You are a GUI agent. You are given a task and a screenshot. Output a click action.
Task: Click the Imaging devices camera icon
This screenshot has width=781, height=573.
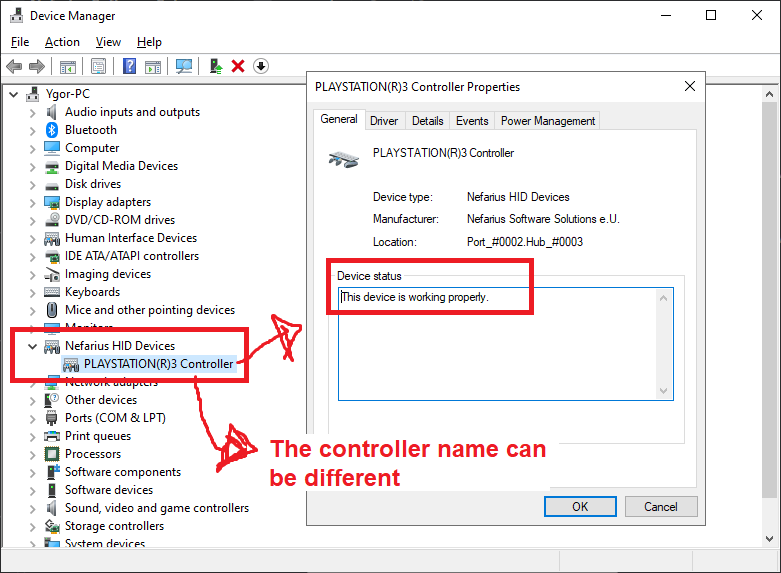pos(52,274)
